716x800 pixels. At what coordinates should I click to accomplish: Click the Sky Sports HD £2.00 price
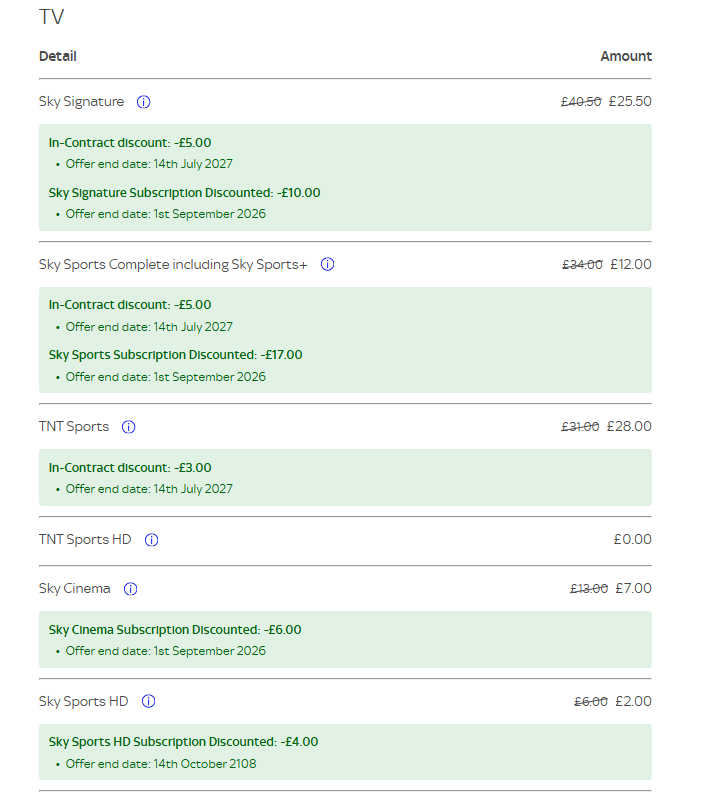[633, 702]
